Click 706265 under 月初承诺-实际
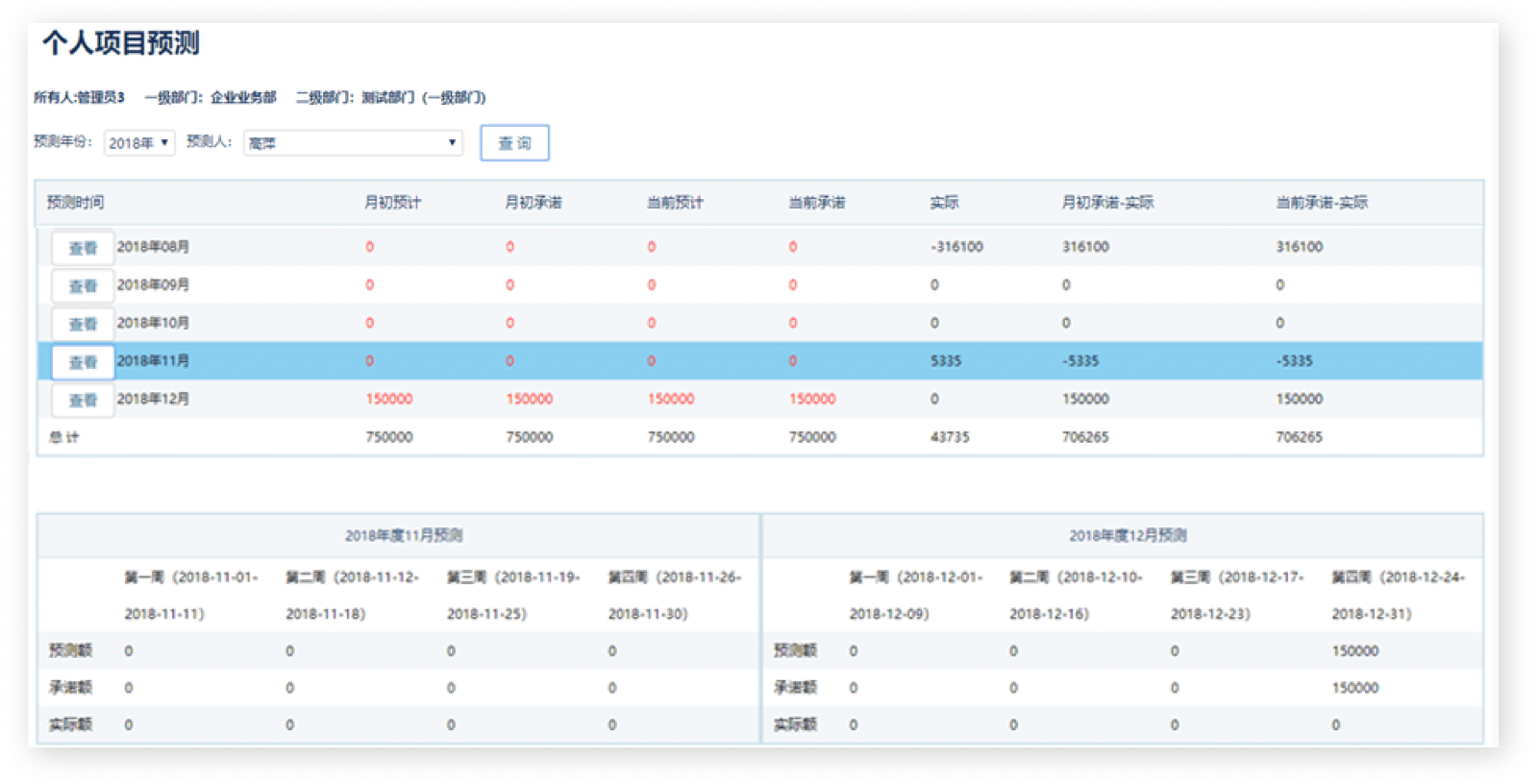This screenshot has height=784, width=1538. [1085, 437]
